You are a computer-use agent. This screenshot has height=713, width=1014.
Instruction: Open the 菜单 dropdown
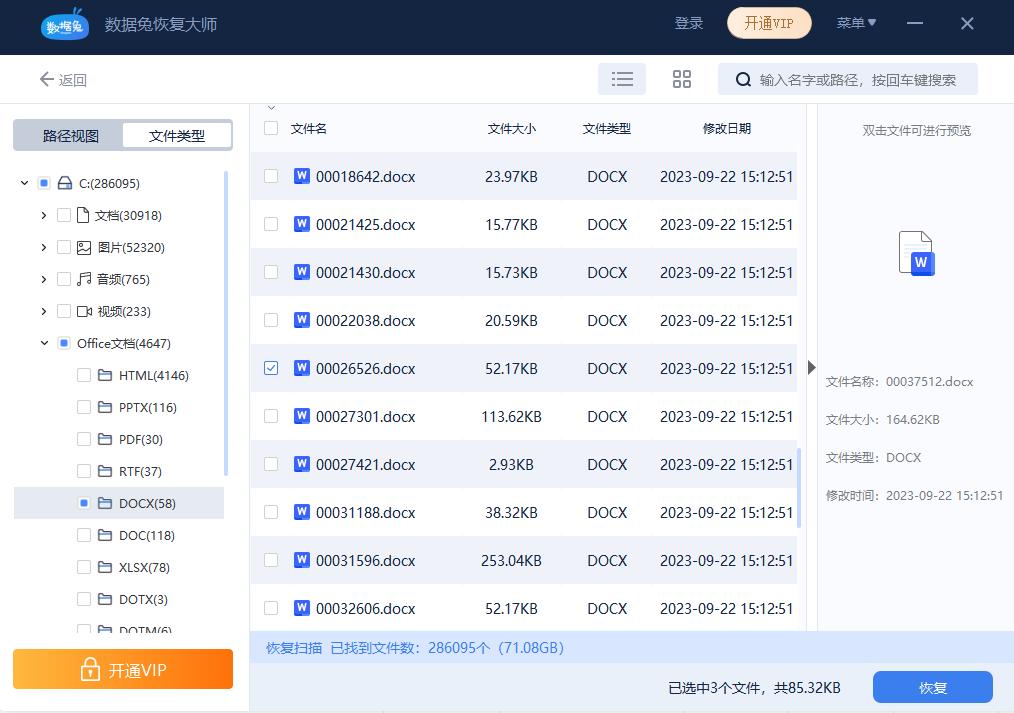pos(856,22)
